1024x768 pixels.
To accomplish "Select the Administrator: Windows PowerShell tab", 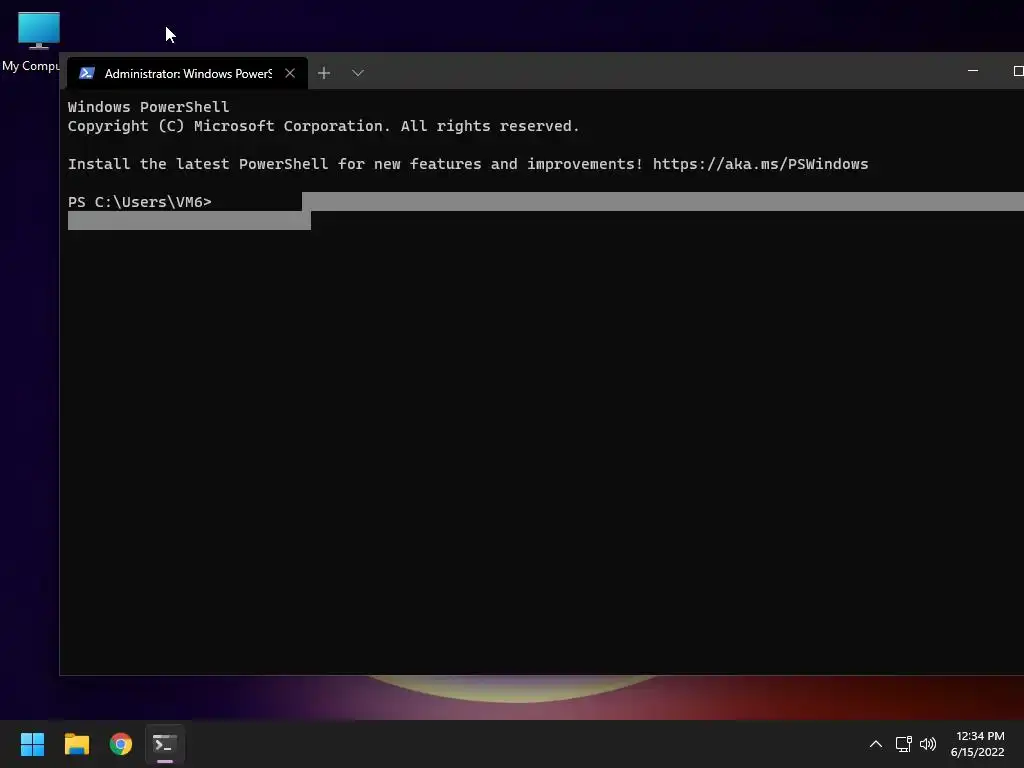I will point(187,73).
